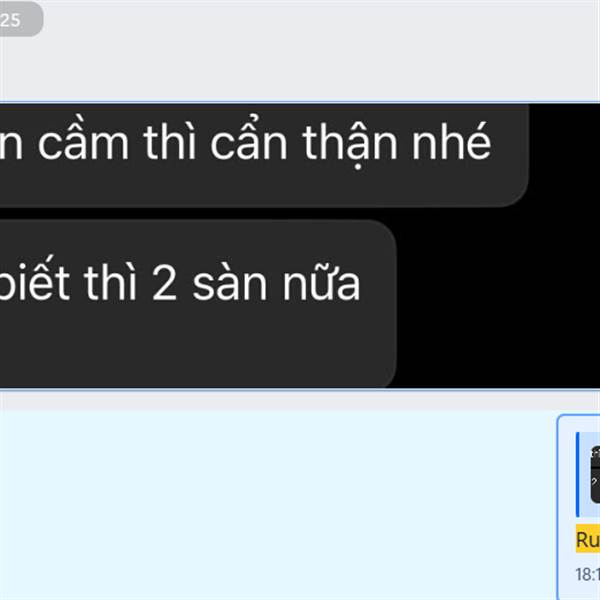Click the word 'sàn' in the second bubble
The width and height of the screenshot is (600, 600).
pyautogui.click(x=229, y=283)
